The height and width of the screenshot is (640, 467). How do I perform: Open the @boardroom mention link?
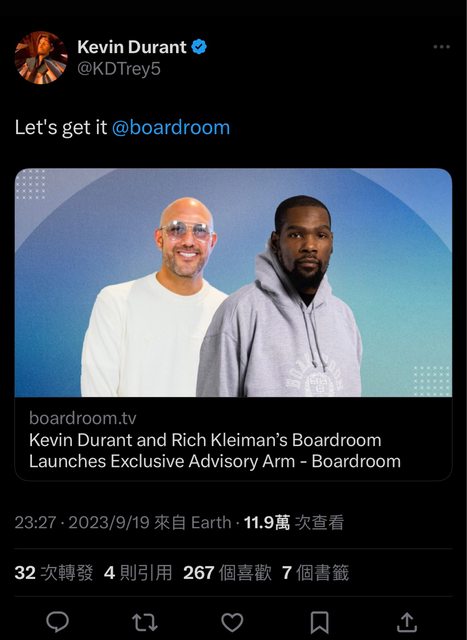pos(171,127)
